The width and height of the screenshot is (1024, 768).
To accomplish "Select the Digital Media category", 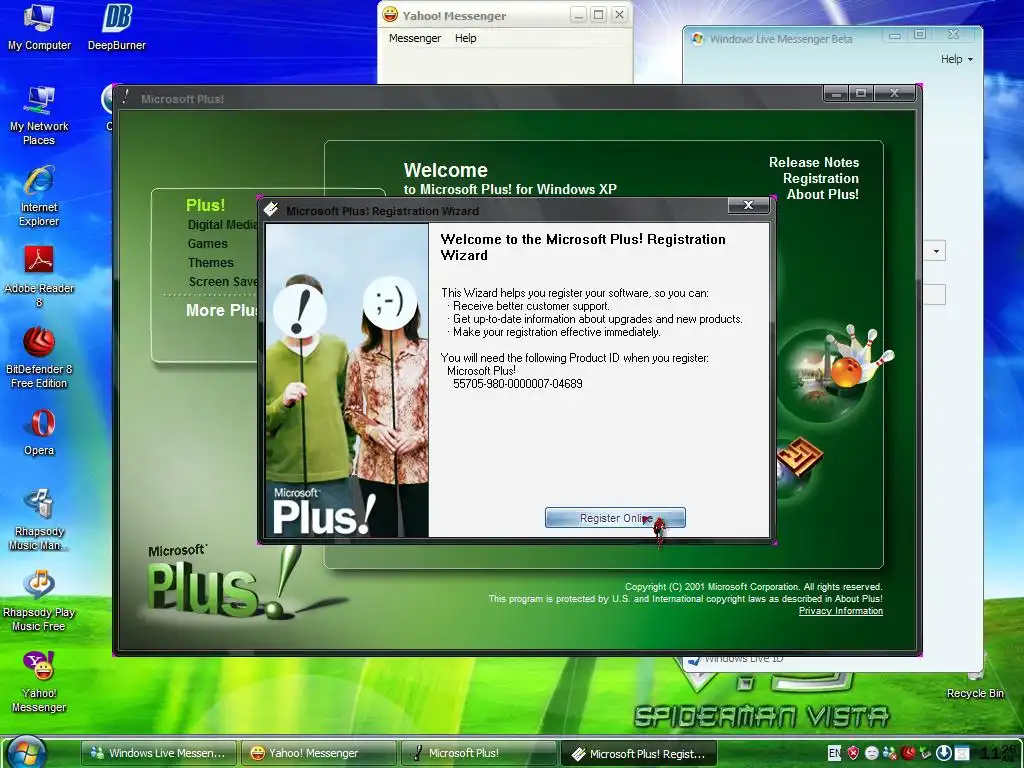I will [223, 225].
